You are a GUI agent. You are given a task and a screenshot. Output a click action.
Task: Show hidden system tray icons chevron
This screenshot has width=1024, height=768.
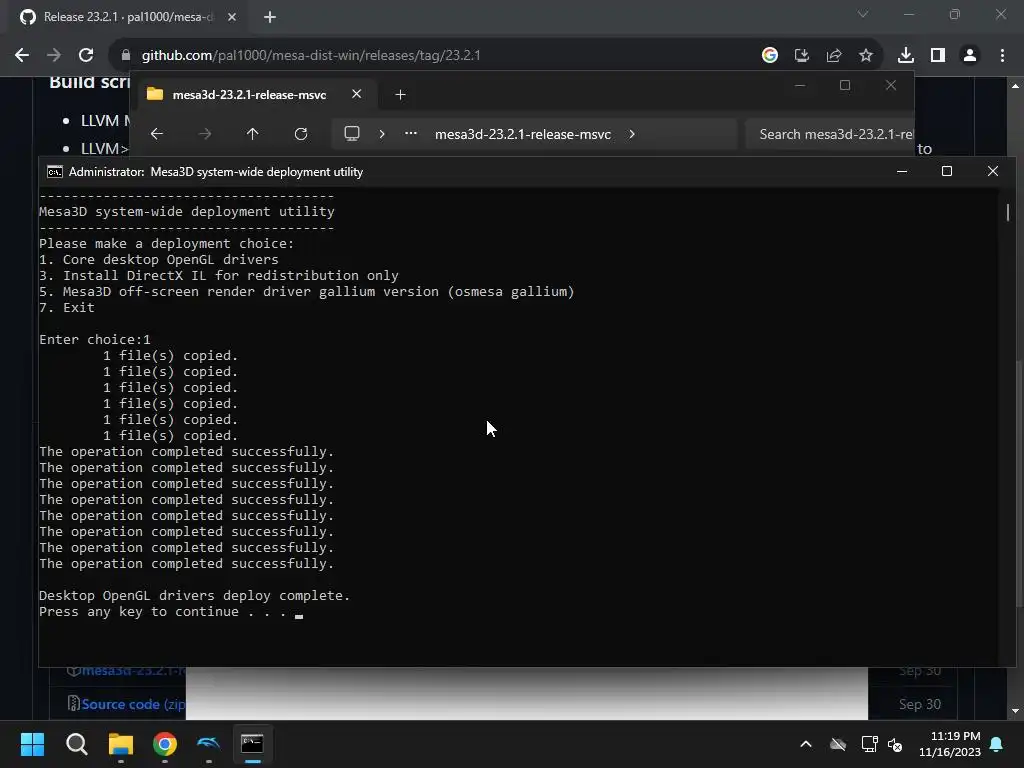point(806,744)
